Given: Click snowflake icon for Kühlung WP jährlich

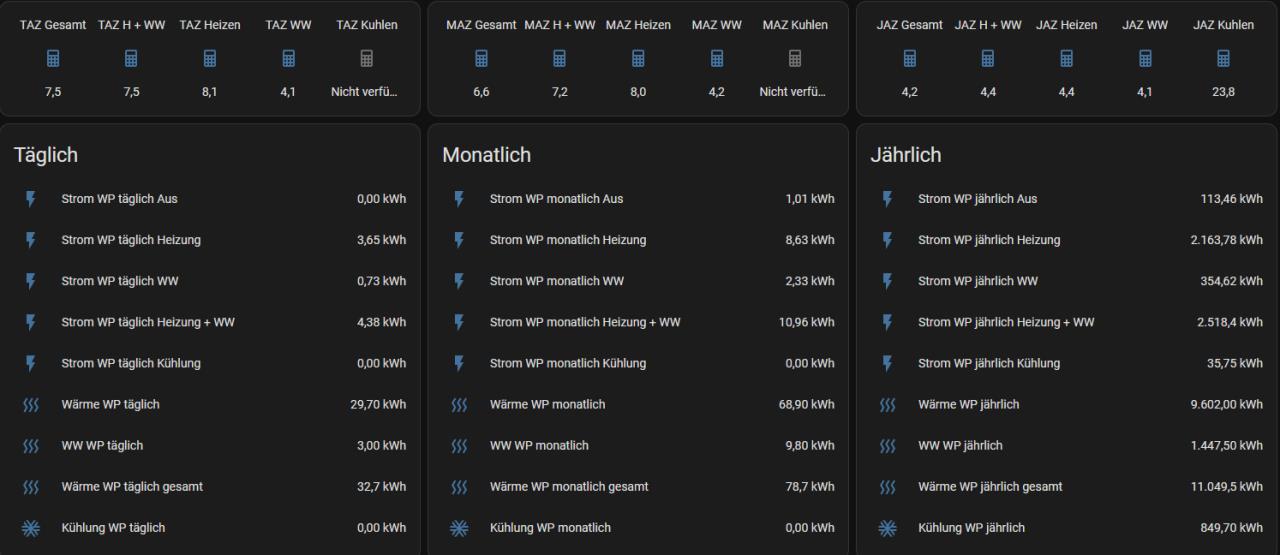Looking at the screenshot, I should tap(887, 528).
